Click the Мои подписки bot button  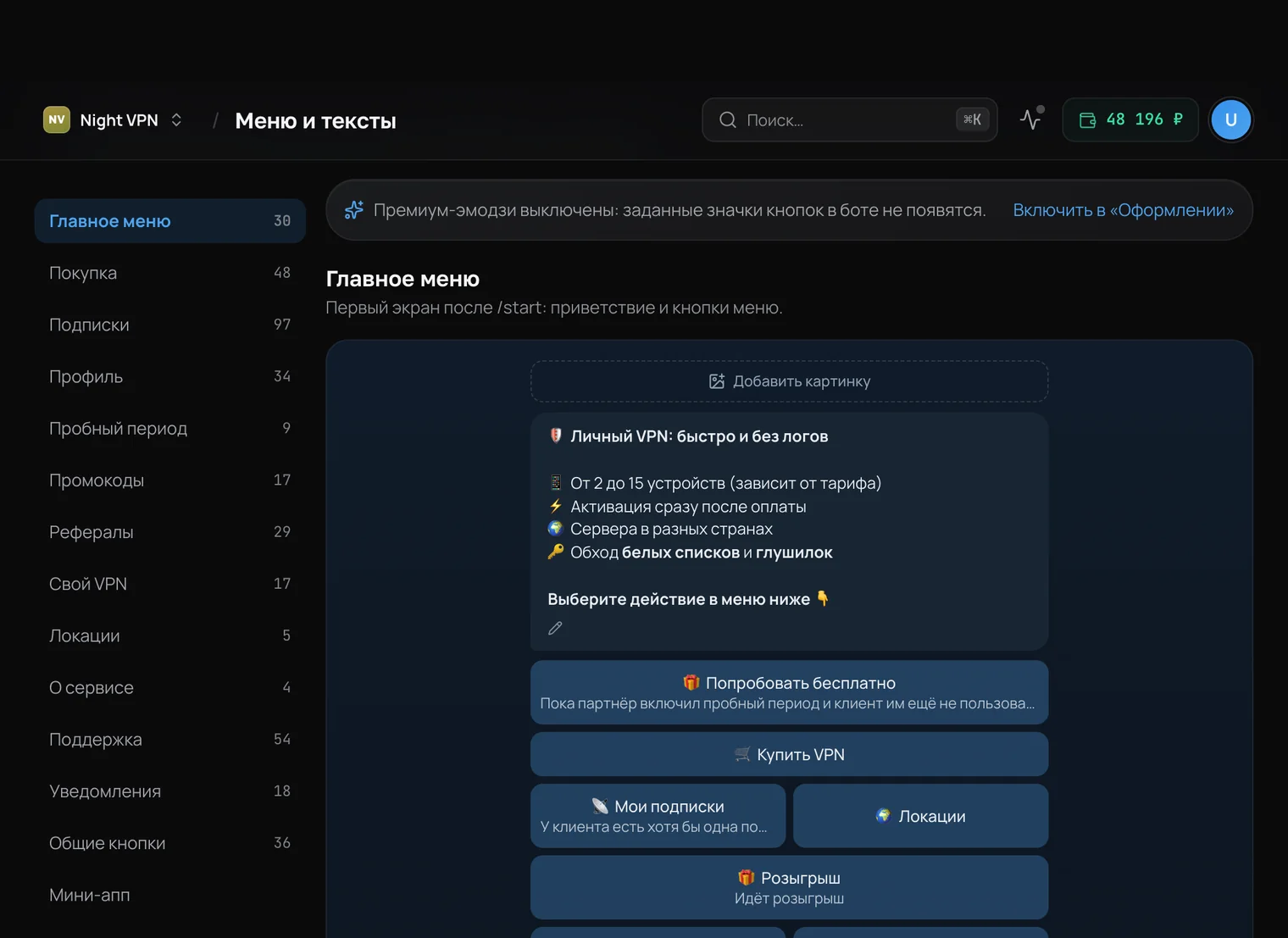point(658,816)
